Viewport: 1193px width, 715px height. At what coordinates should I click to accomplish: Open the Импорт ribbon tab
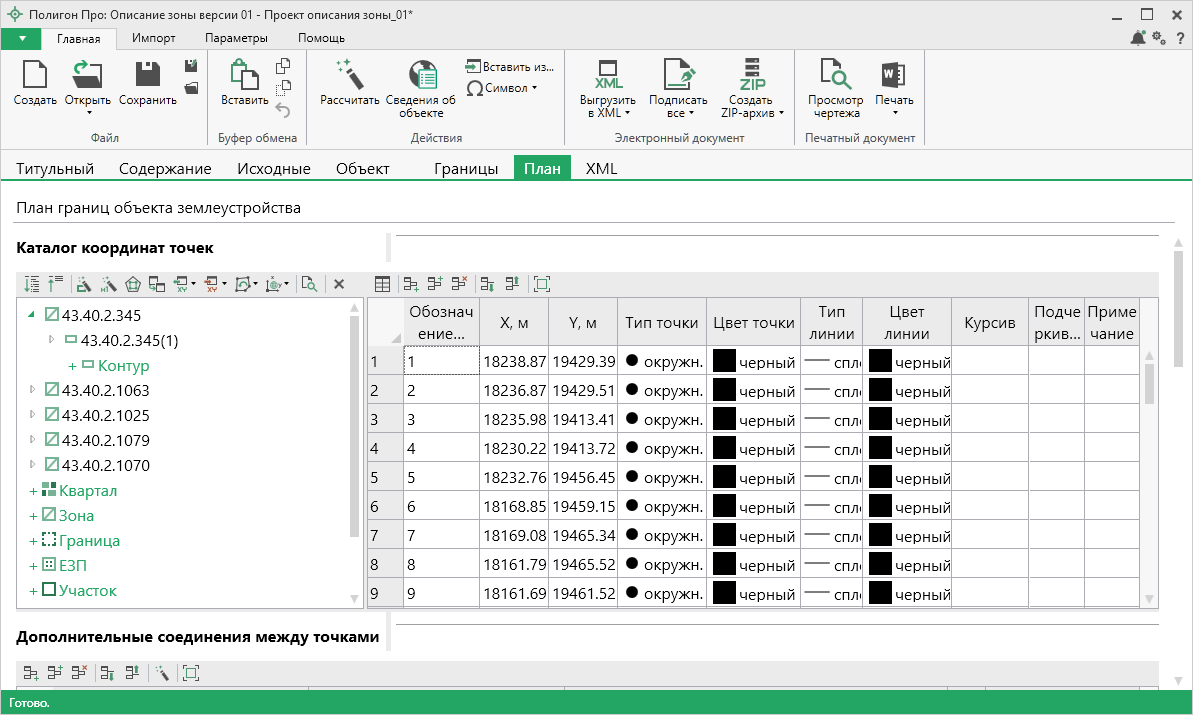(x=153, y=38)
